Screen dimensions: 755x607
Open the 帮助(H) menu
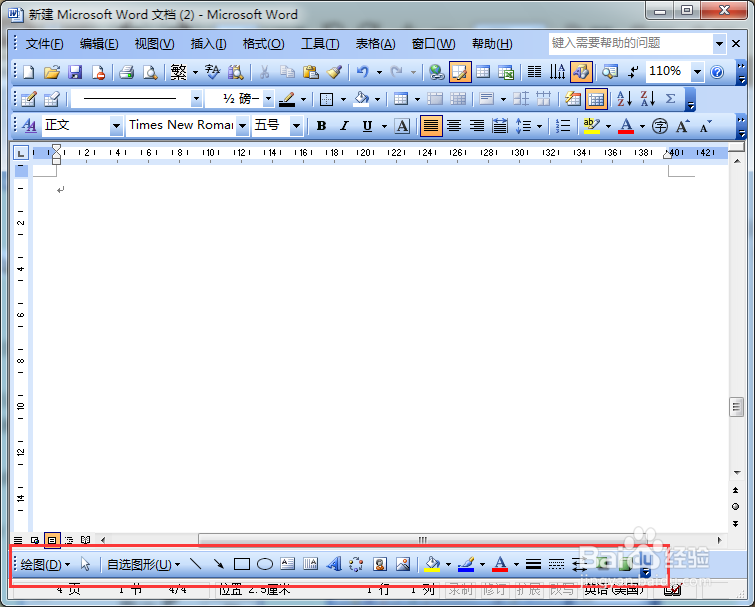pyautogui.click(x=492, y=44)
